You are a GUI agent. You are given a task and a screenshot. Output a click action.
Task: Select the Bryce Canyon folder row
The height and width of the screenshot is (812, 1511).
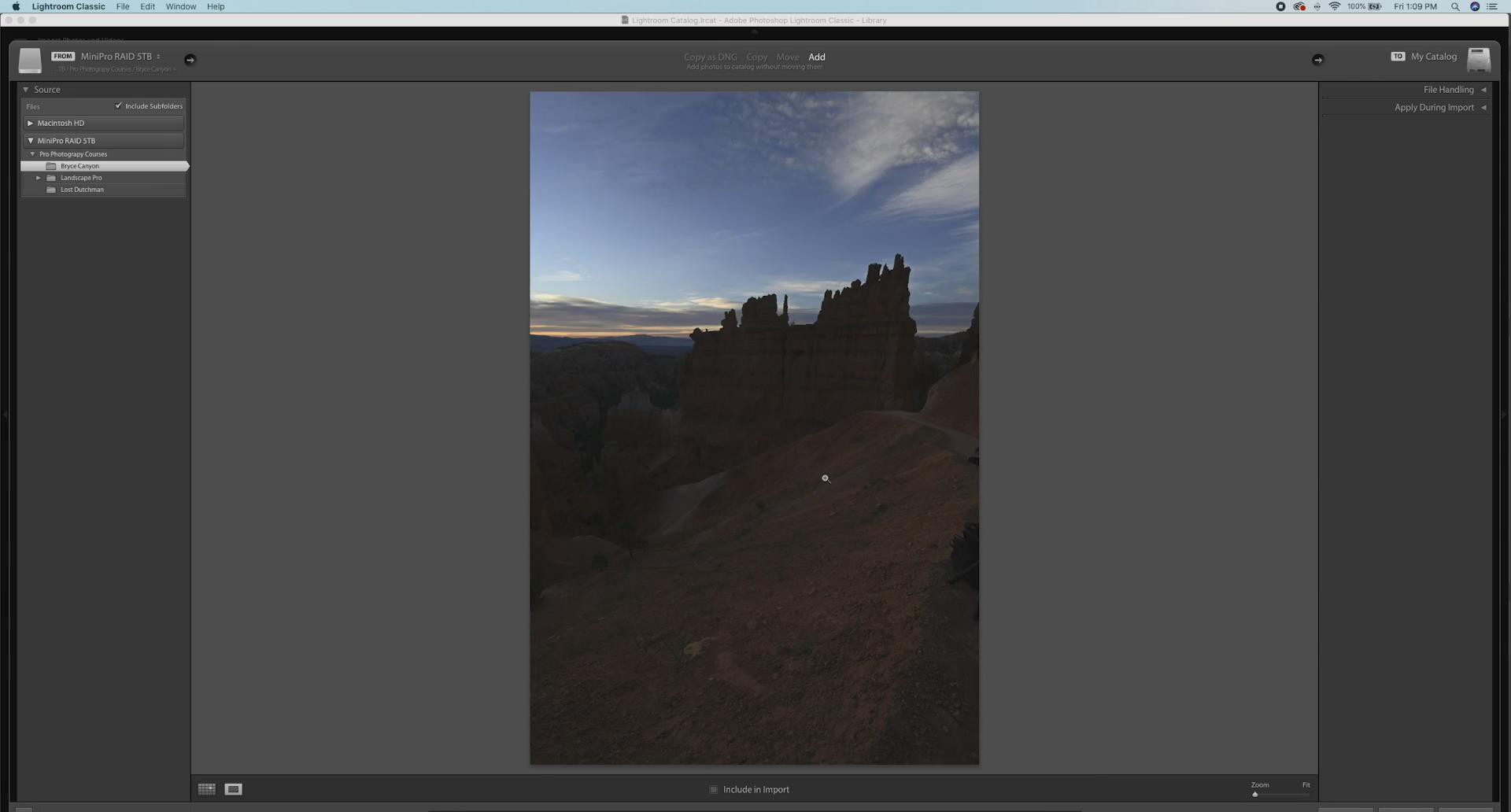[104, 166]
